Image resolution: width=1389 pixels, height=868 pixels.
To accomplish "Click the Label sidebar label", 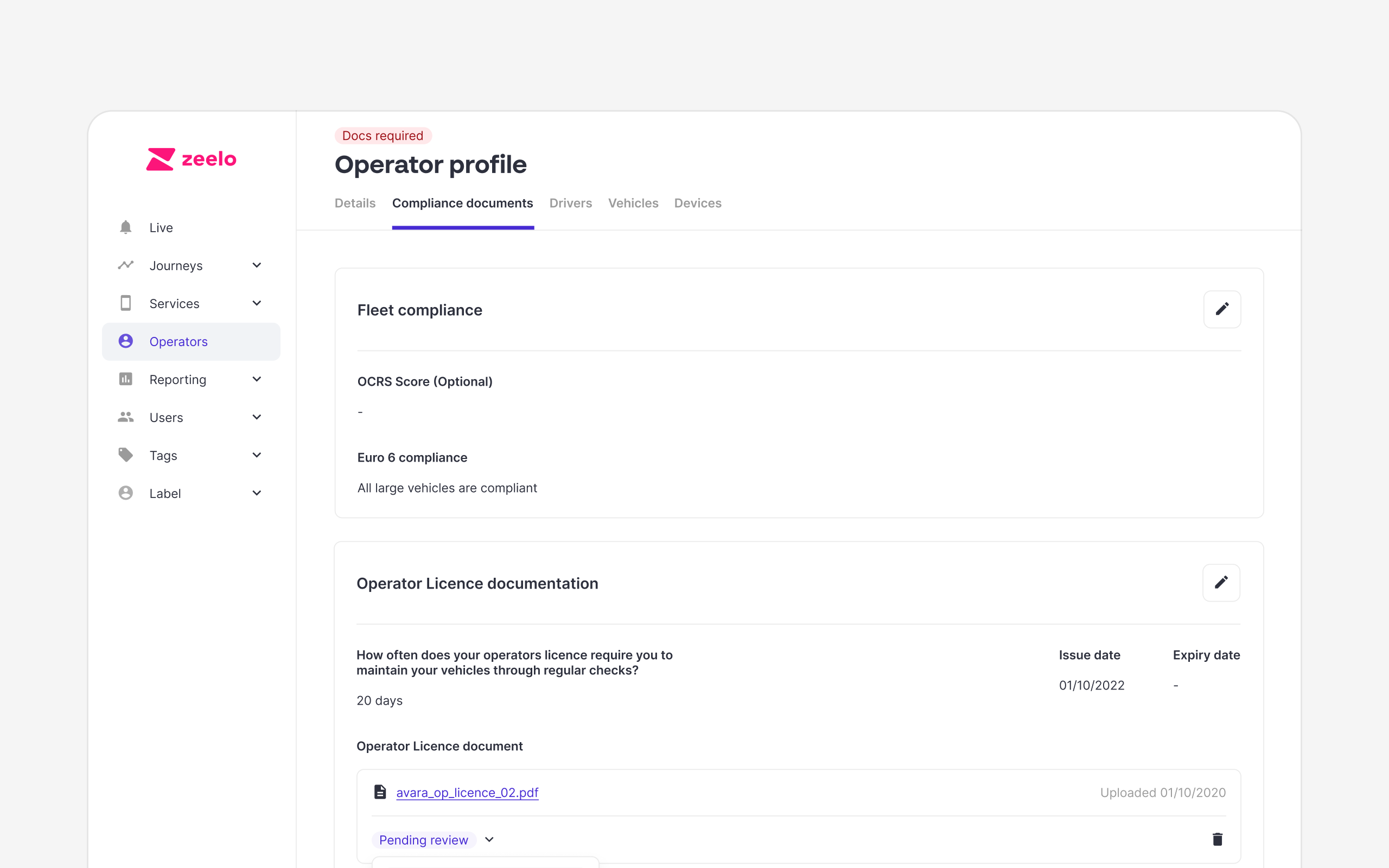I will point(165,493).
